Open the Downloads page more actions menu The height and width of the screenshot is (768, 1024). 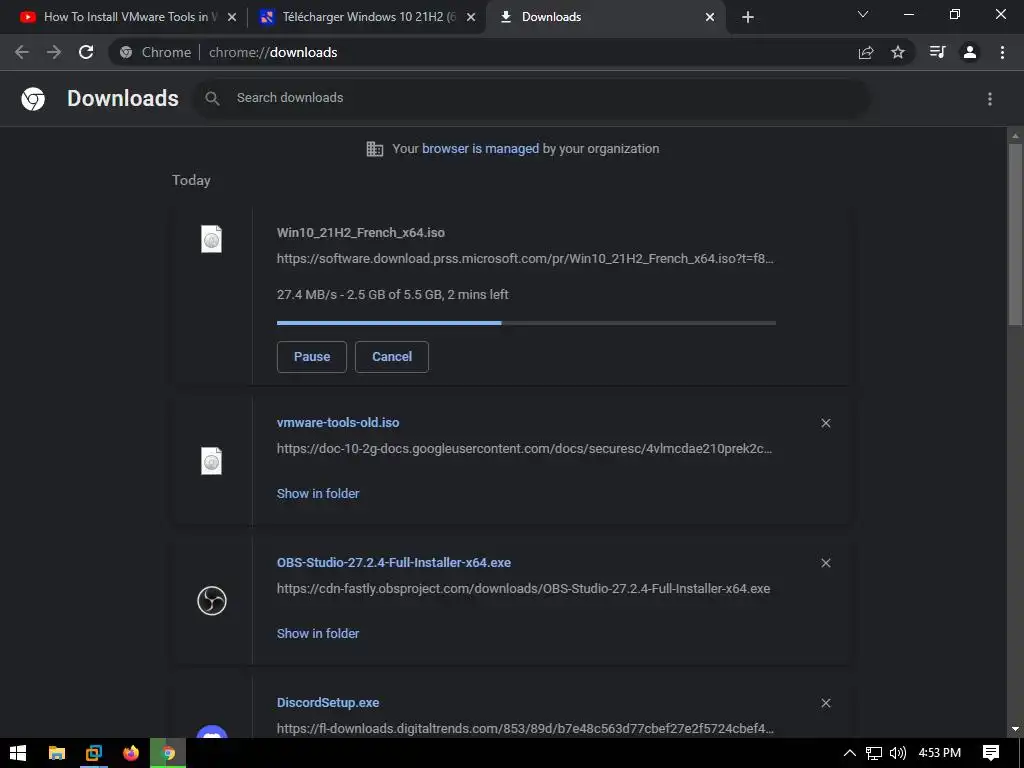[990, 99]
